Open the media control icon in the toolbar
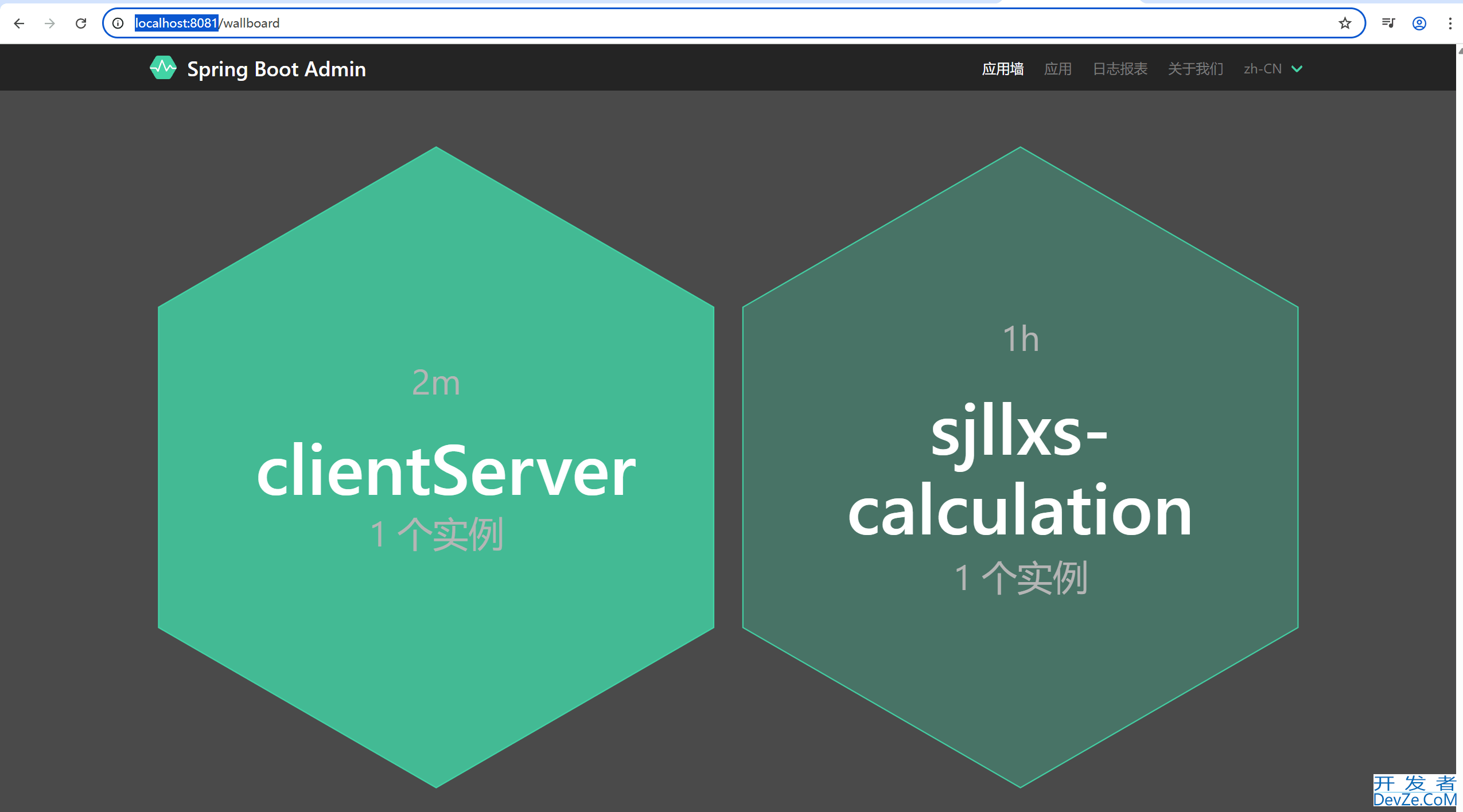This screenshot has width=1463, height=812. [1388, 24]
